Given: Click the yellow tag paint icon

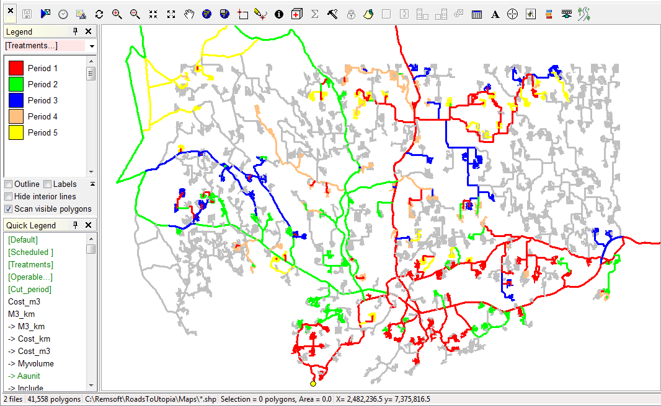Looking at the screenshot, I should pyautogui.click(x=368, y=14).
